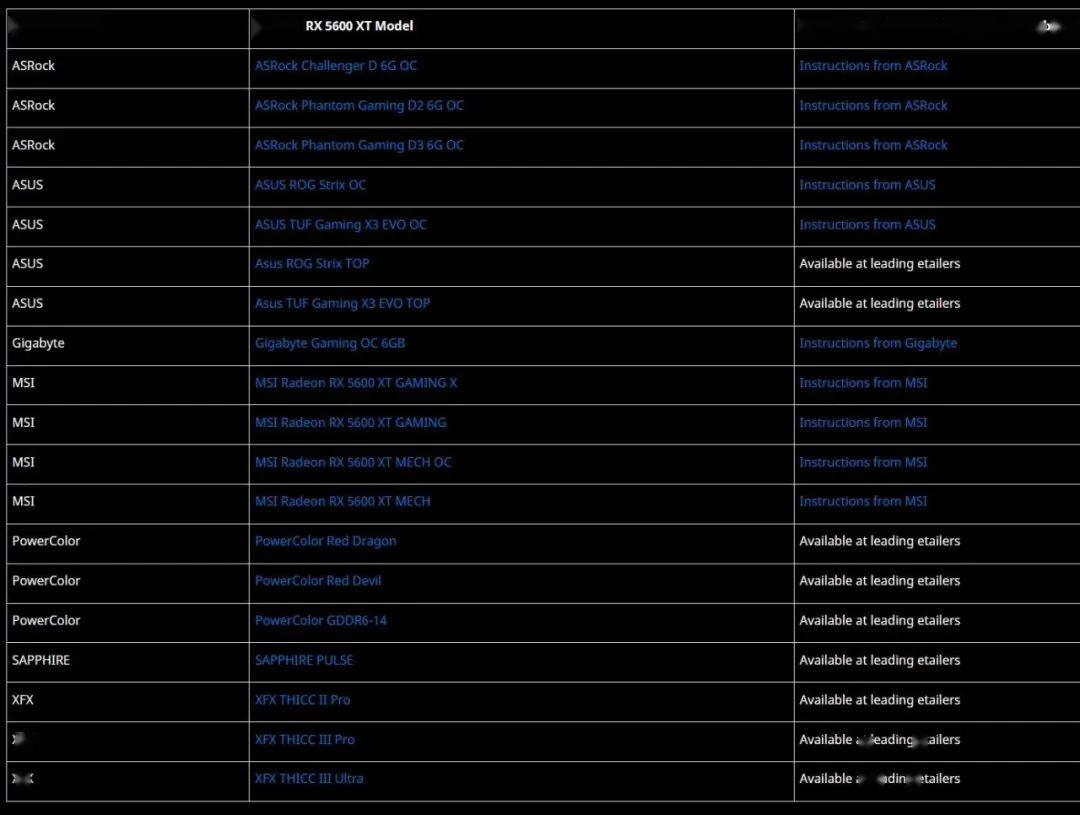Open the SAPPHIRE PULSE link
The width and height of the screenshot is (1080, 815).
pos(304,660)
